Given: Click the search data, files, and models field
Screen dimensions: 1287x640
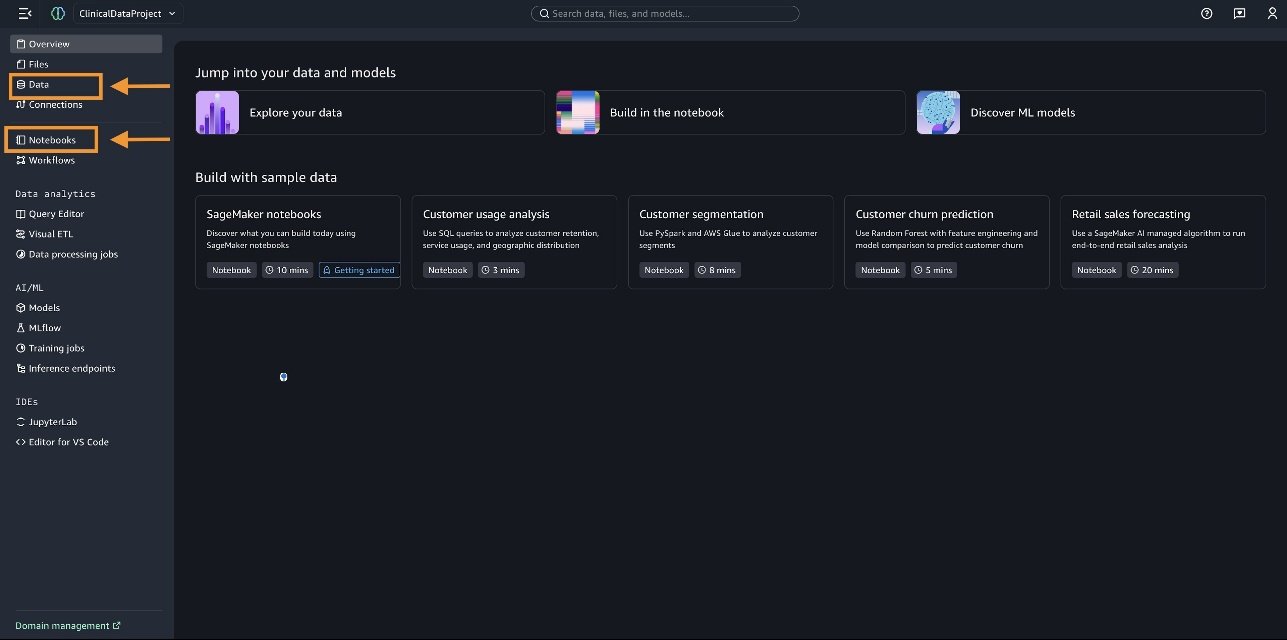Looking at the screenshot, I should click(665, 13).
